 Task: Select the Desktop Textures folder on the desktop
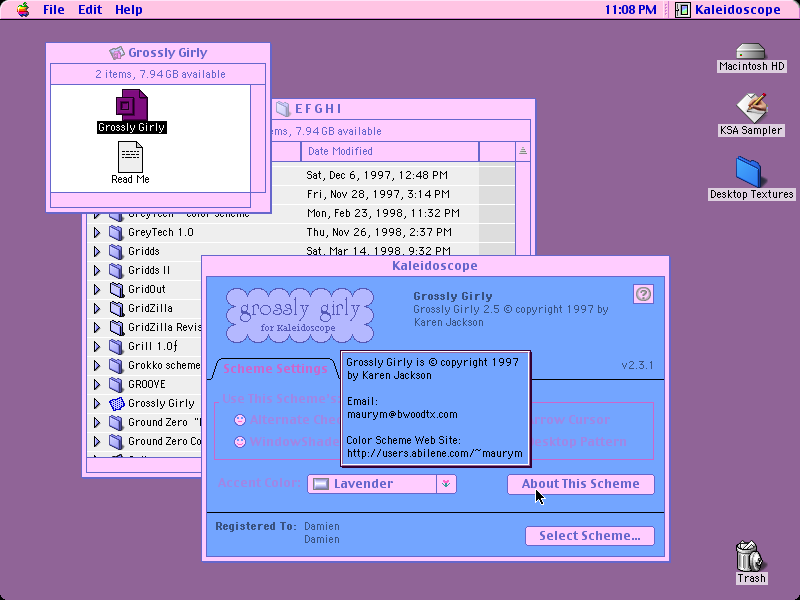click(749, 171)
